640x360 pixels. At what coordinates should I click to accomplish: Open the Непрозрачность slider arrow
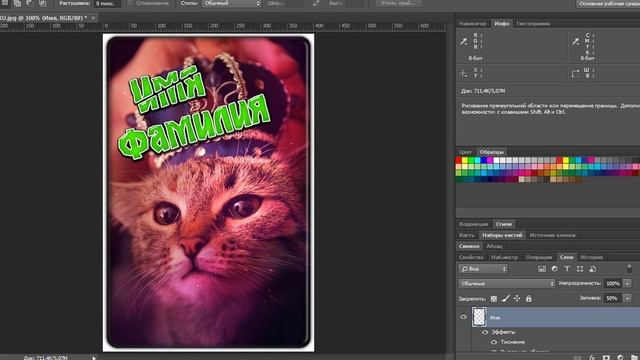pos(627,283)
